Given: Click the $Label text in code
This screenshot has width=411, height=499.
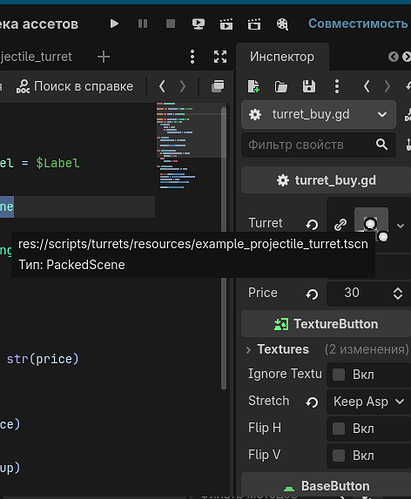Looking at the screenshot, I should tap(57, 163).
